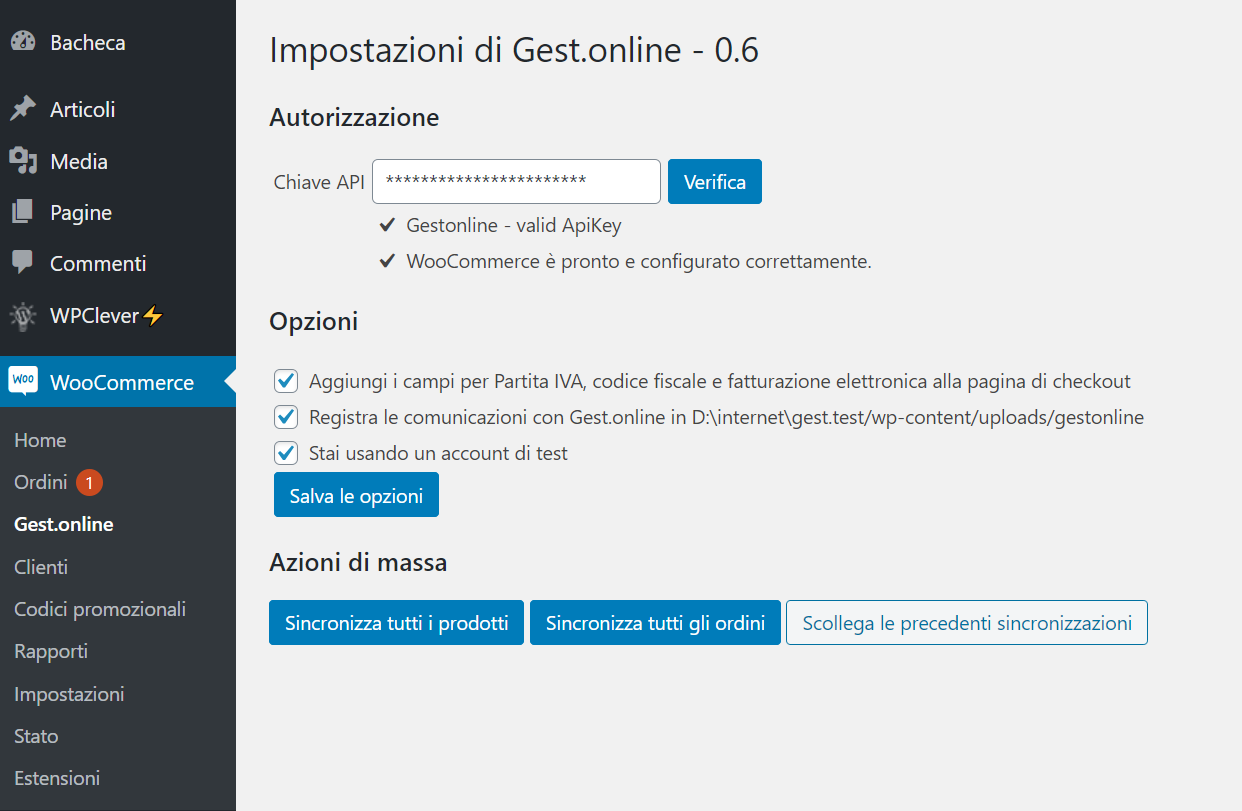The image size is (1242, 811).
Task: Open WooCommerce Home submenu
Action: click(40, 440)
